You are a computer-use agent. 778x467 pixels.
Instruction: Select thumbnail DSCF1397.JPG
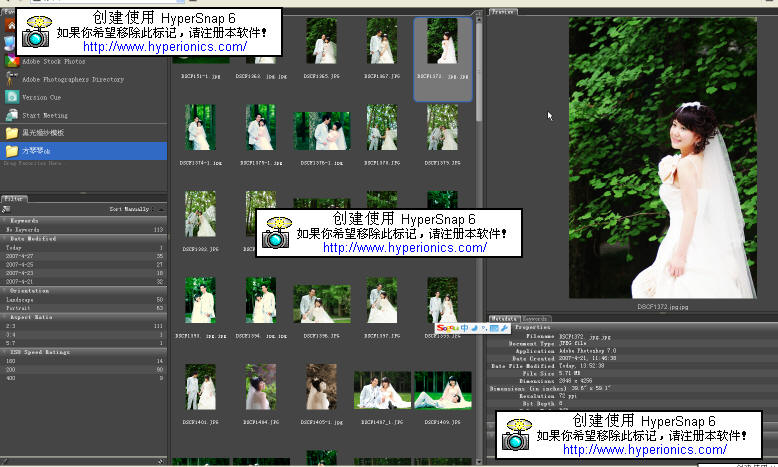382,300
